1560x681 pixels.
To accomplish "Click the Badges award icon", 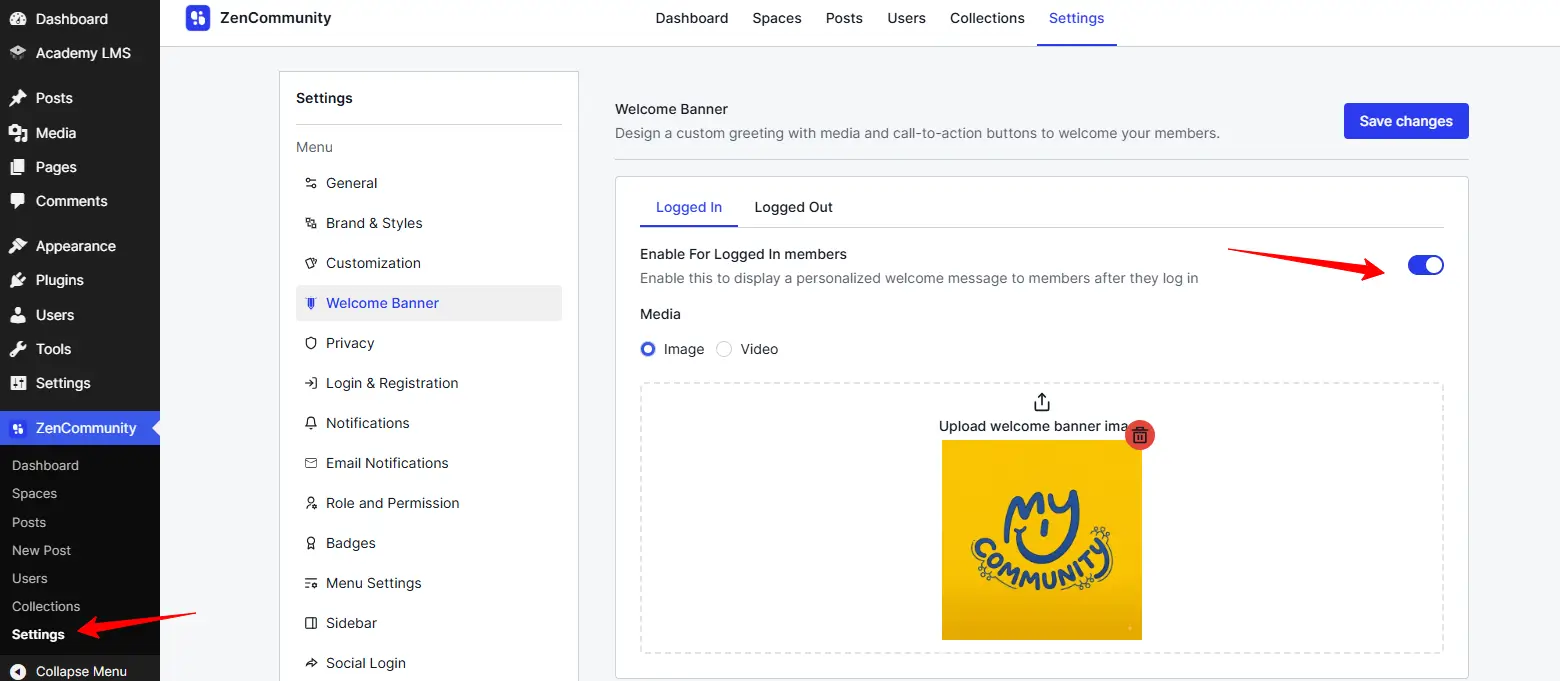I will pos(310,543).
